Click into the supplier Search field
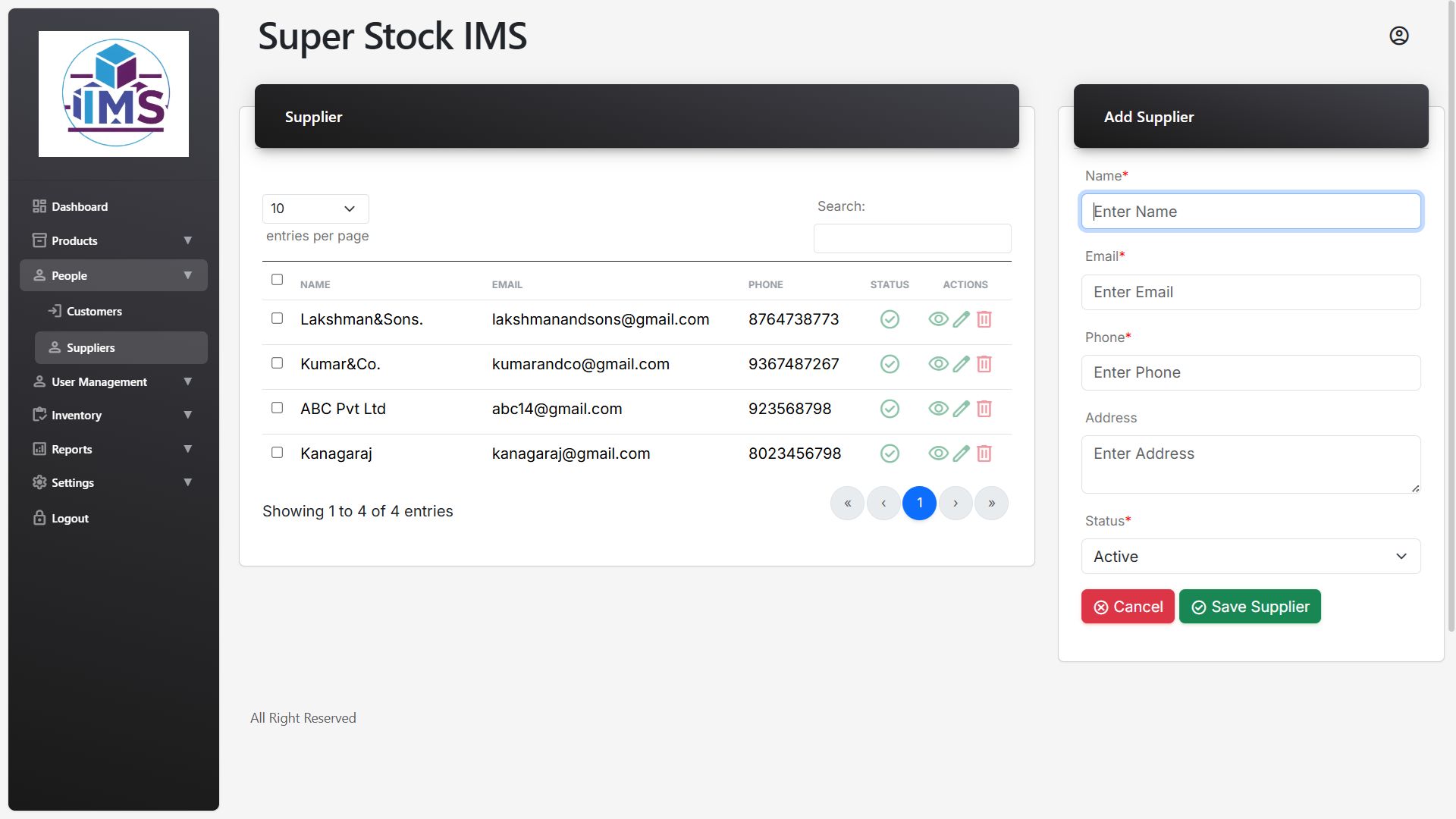 [x=912, y=239]
